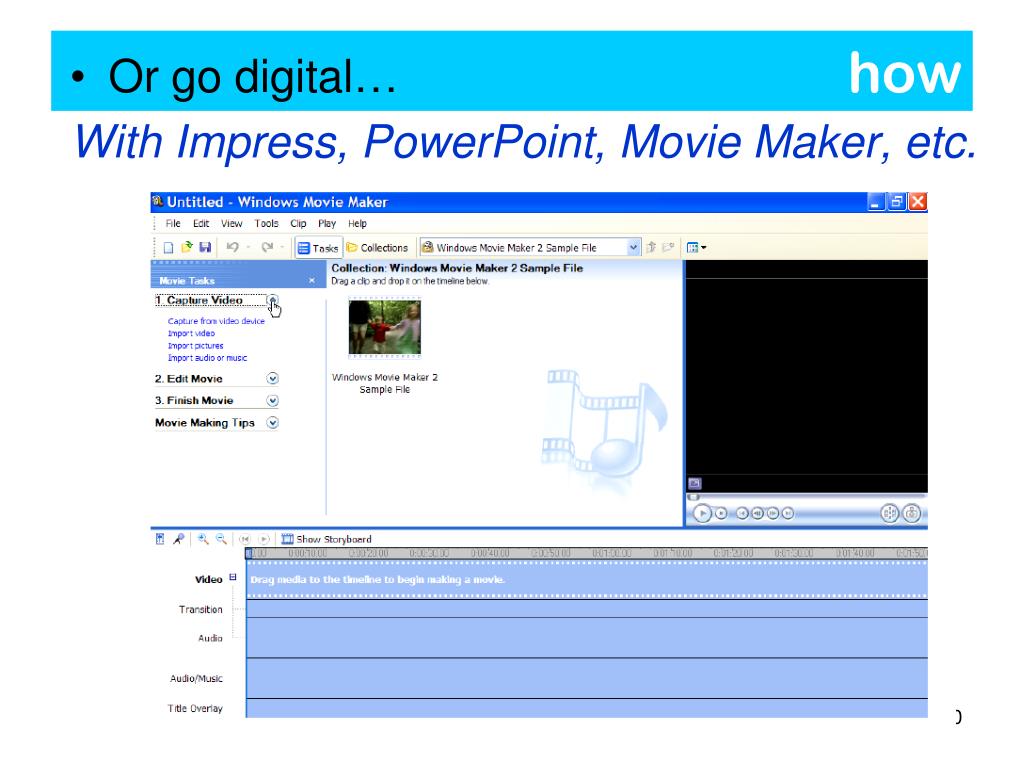Click the Play button in the preview monitor
The image size is (1024, 768).
coord(702,513)
